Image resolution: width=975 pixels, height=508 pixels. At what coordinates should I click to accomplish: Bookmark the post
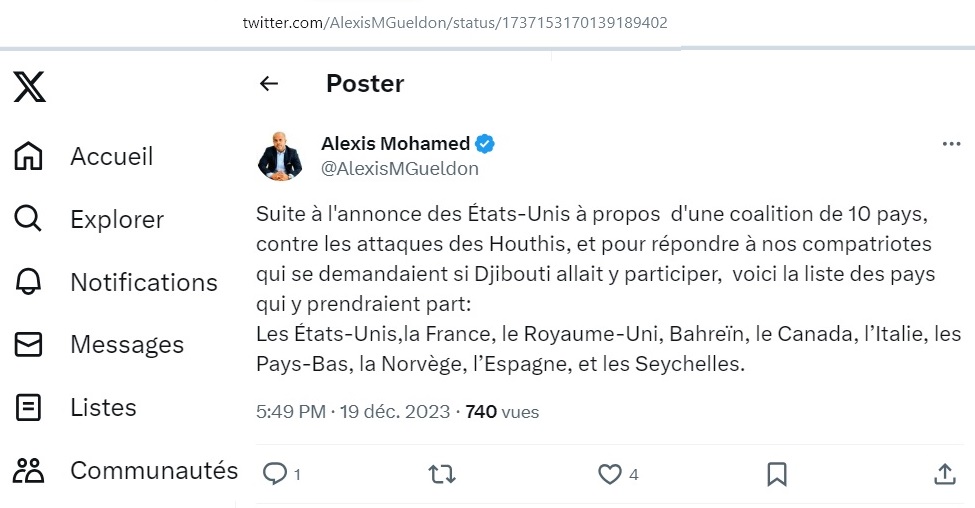(777, 474)
